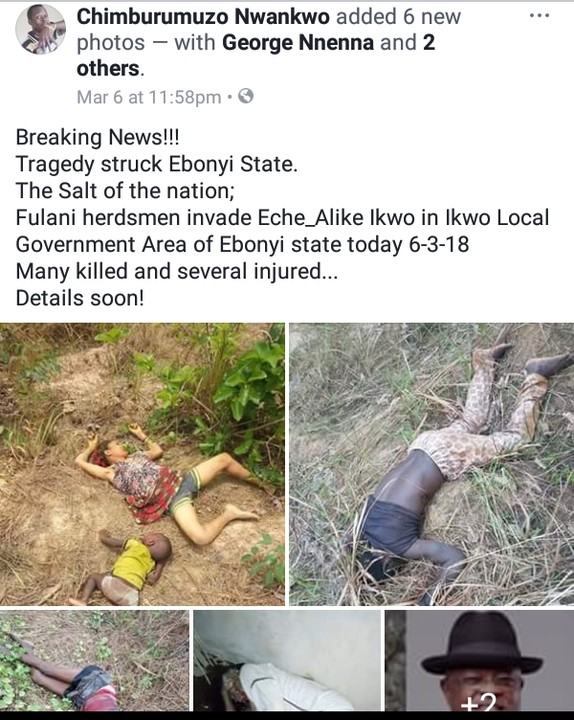574x720 pixels.
Task: Open George Nnenna's tagged profile link
Action: [298, 43]
